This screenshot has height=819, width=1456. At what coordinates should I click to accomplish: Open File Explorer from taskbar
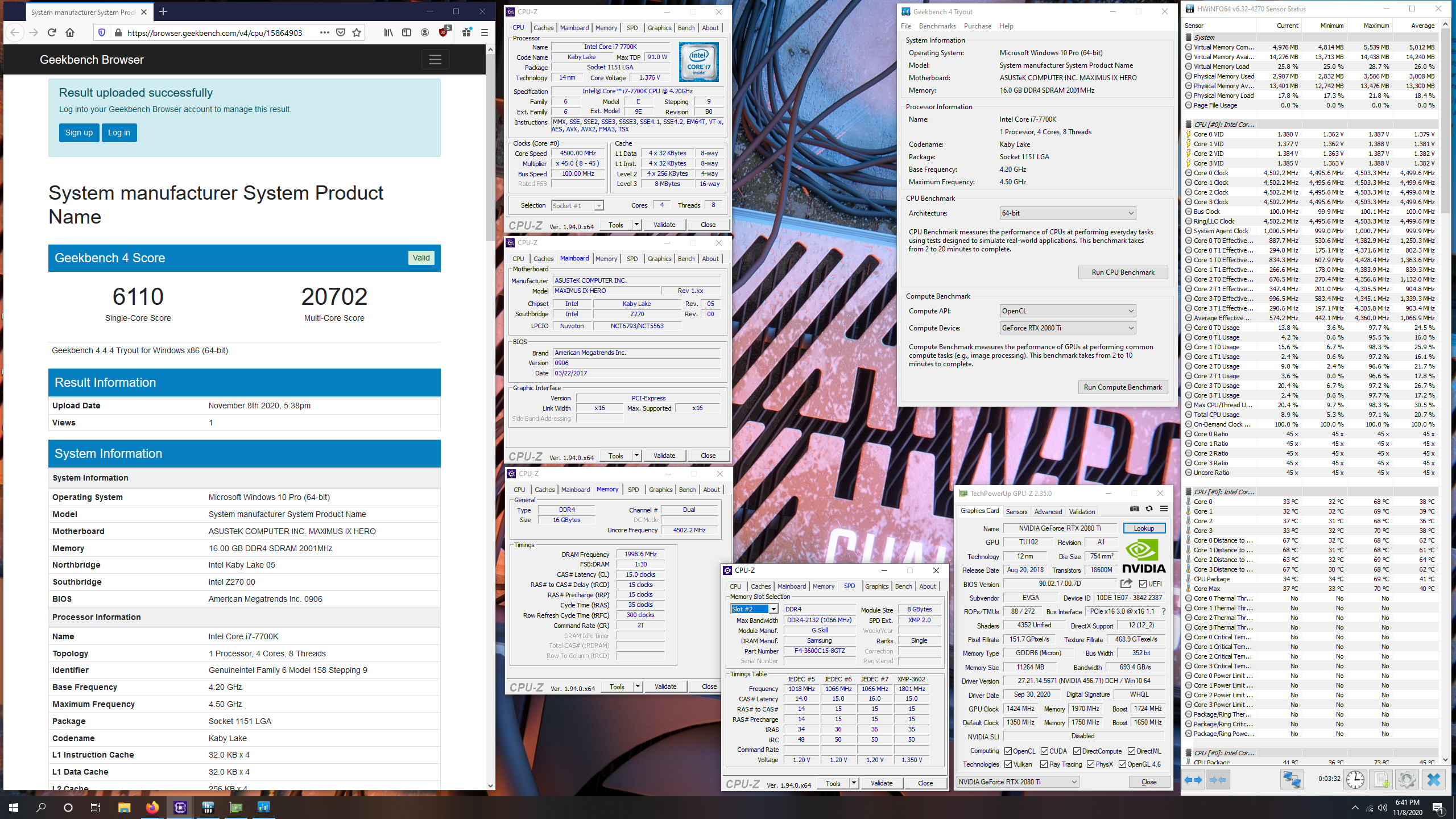pyautogui.click(x=124, y=807)
